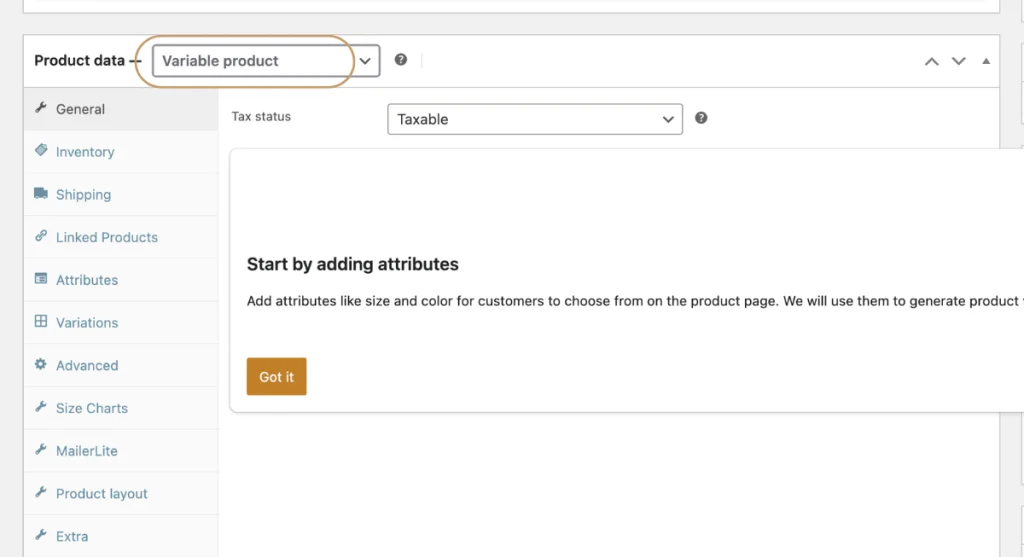This screenshot has width=1024, height=557.
Task: Click the Start by adding attributes heading
Action: [x=353, y=264]
